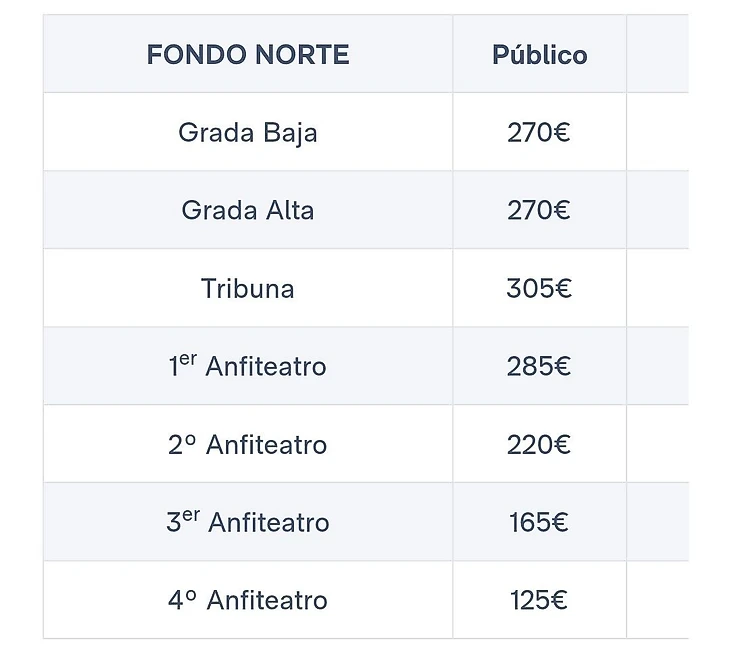Select the 285€ price cell
Screen dimensions: 730x662
539,366
